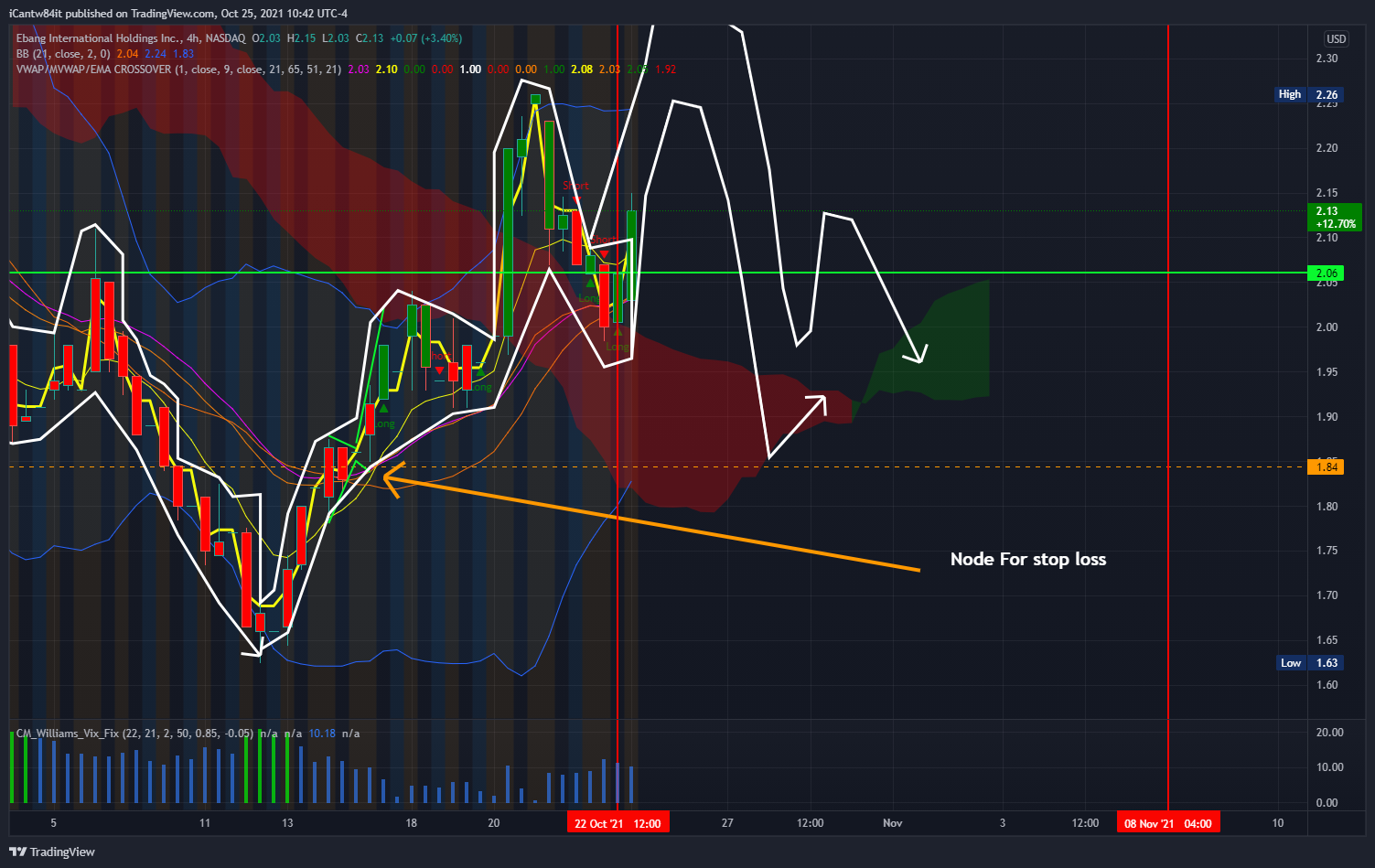
Task: Click the 2.30 price axis label
Action: [1327, 59]
